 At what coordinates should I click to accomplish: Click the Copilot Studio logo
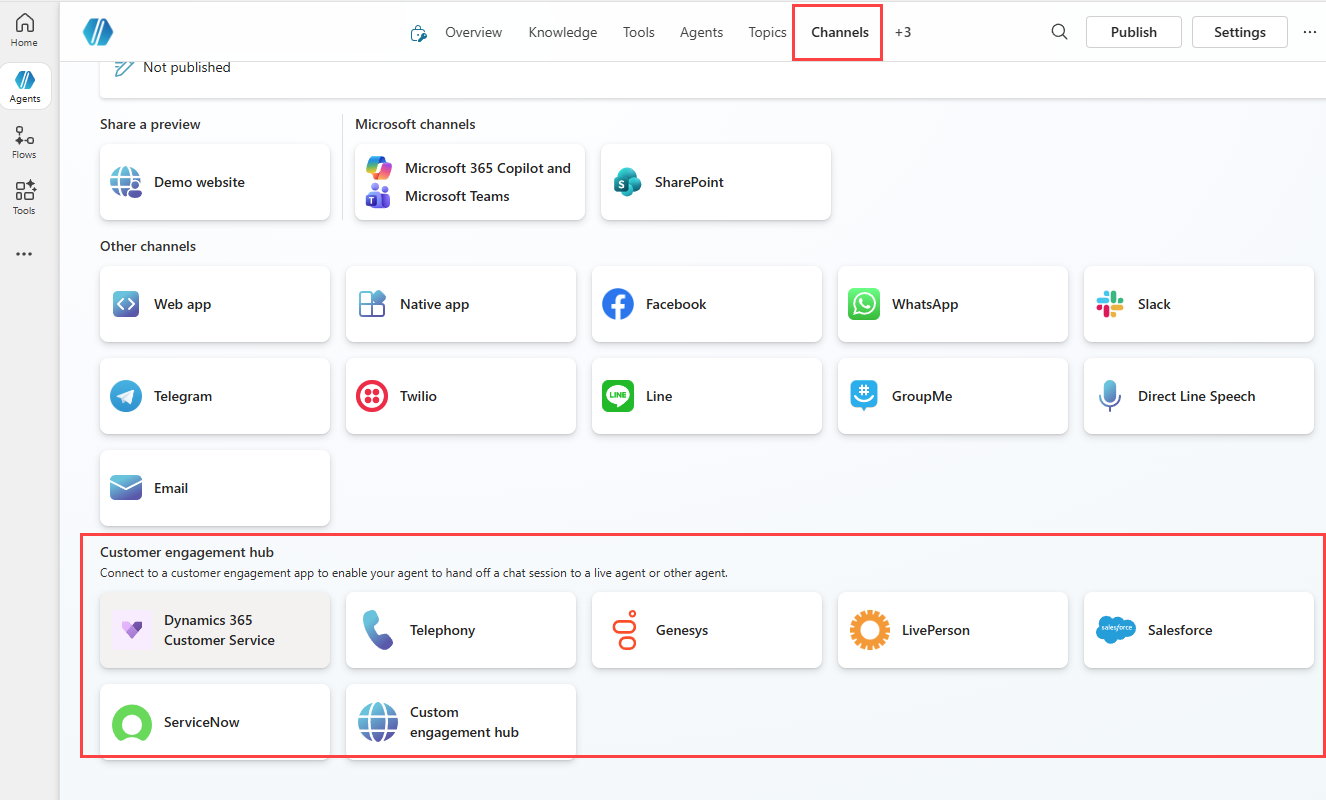click(x=98, y=32)
